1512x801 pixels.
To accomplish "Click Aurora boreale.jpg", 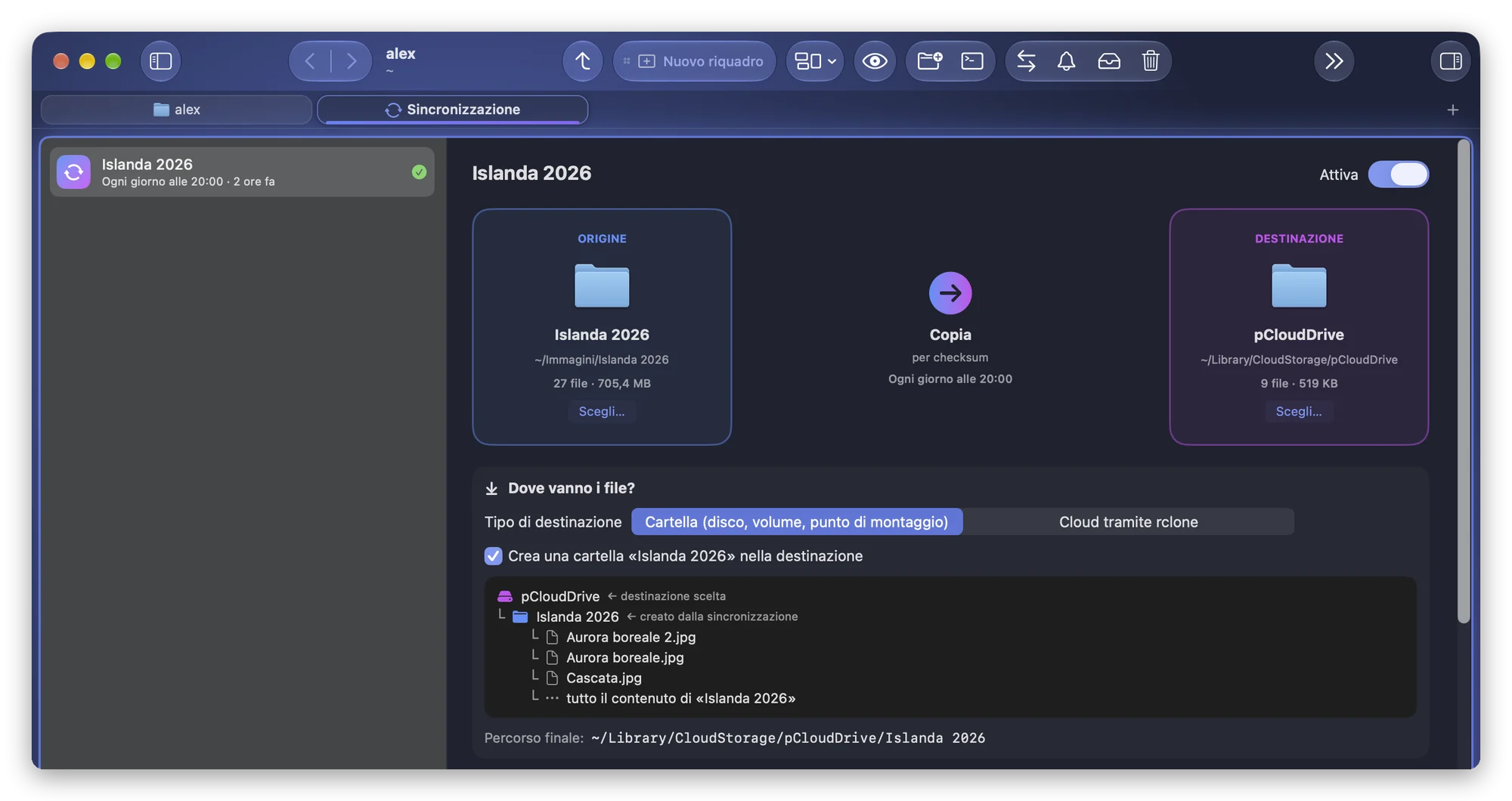I will click(x=625, y=657).
